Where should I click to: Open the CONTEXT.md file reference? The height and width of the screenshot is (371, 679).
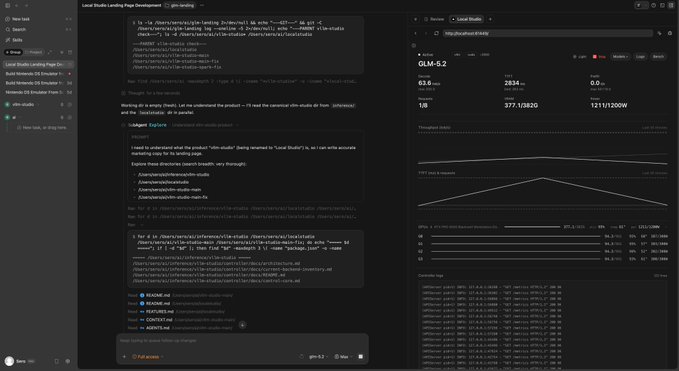[x=159, y=320]
